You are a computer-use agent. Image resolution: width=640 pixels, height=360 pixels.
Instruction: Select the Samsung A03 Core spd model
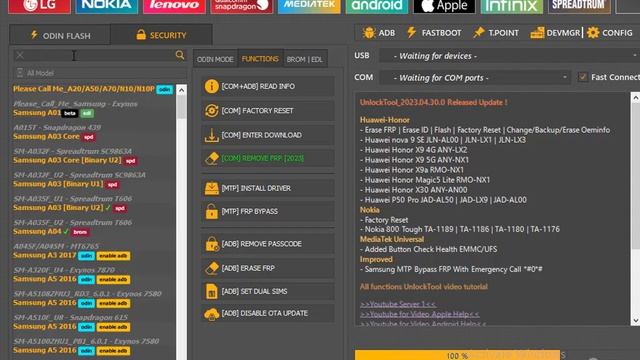pos(54,136)
